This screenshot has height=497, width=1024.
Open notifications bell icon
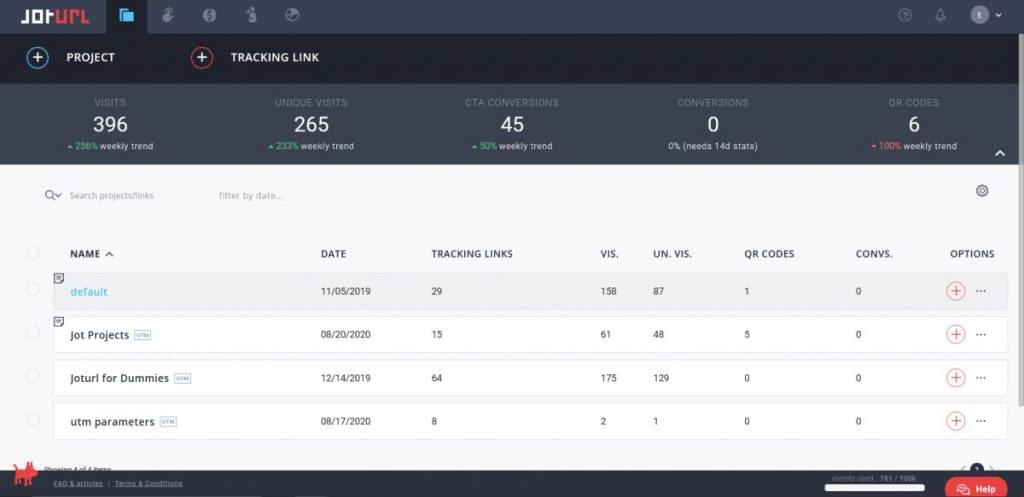click(940, 15)
